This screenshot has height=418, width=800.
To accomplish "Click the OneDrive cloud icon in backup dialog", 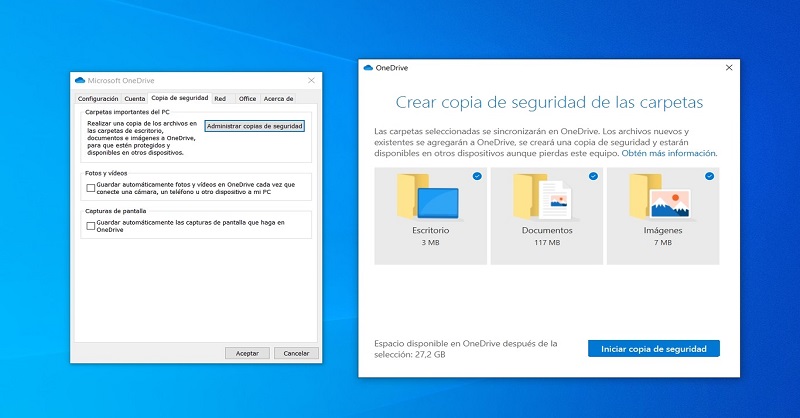I will coord(368,67).
